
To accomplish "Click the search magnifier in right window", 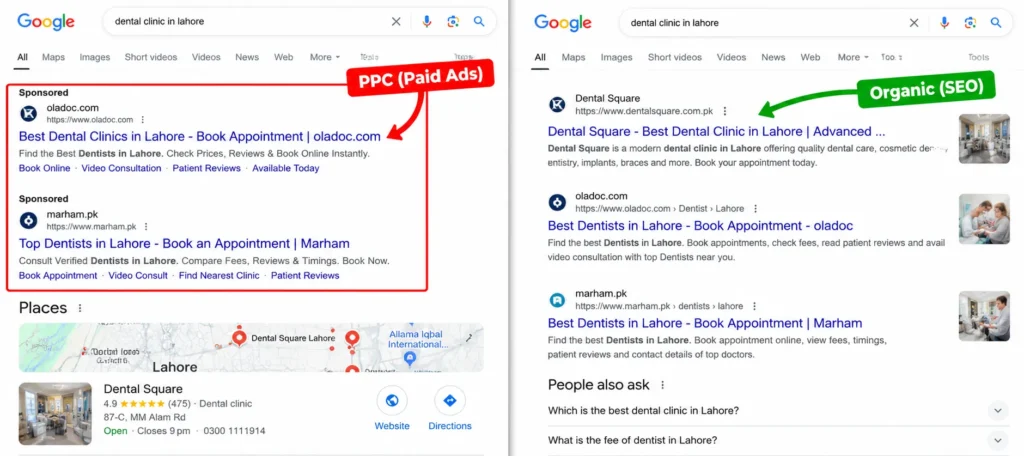I will pos(996,23).
